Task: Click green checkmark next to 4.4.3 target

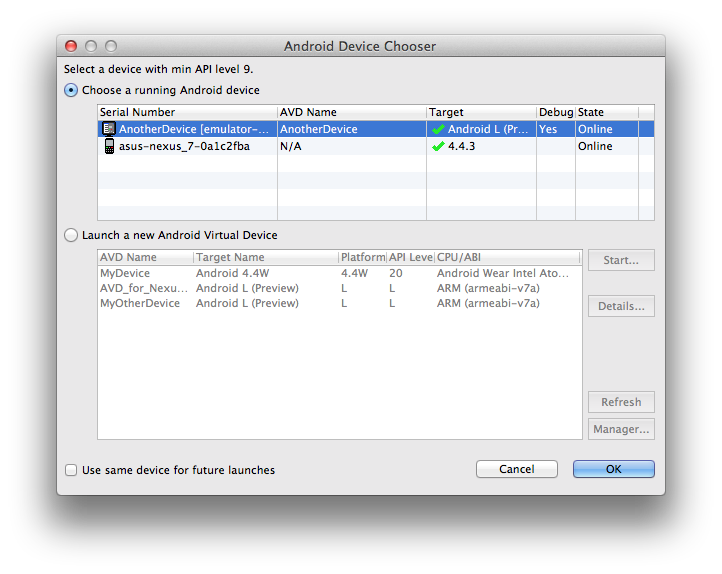Action: (438, 146)
